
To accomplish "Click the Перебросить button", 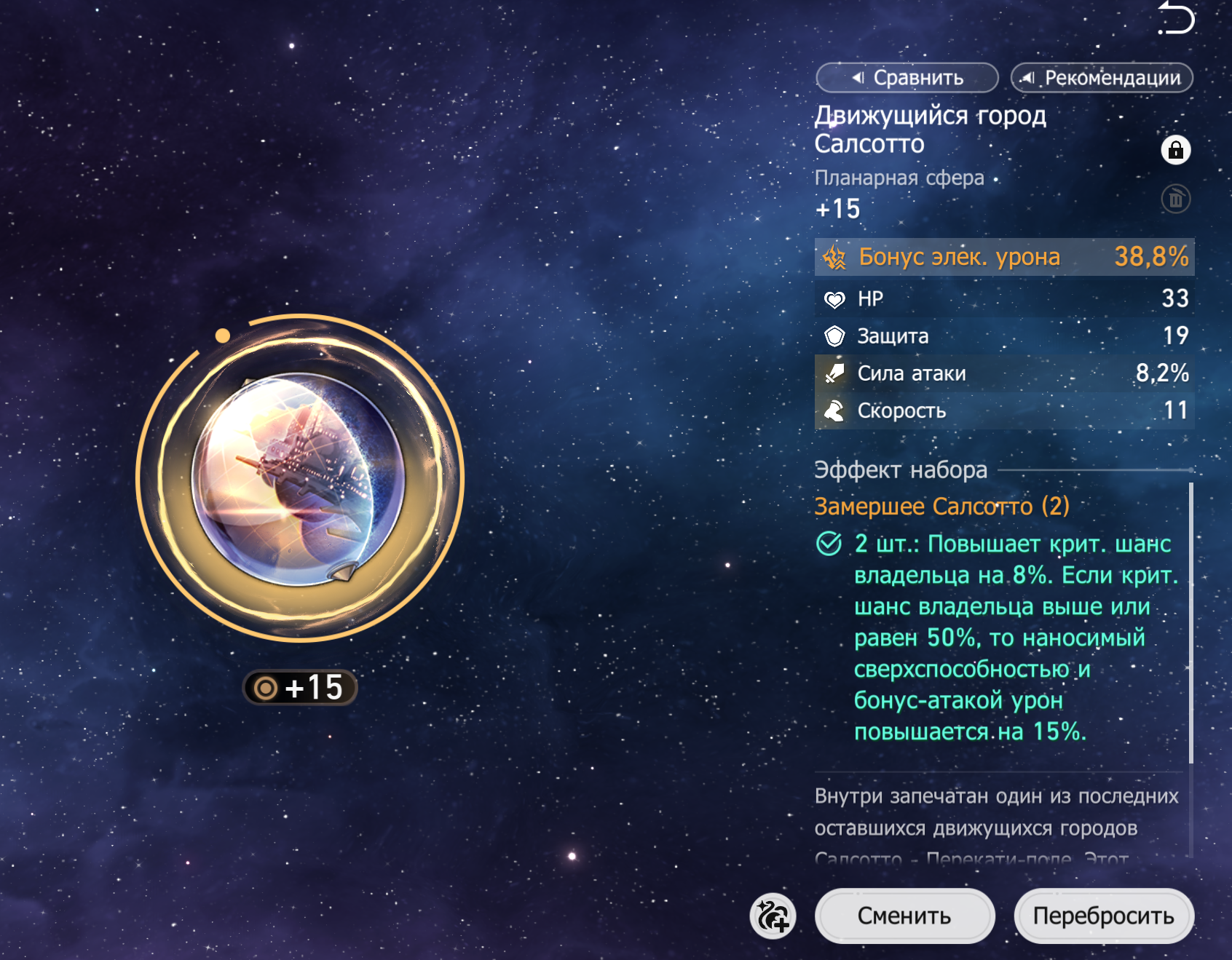I will [x=1104, y=916].
